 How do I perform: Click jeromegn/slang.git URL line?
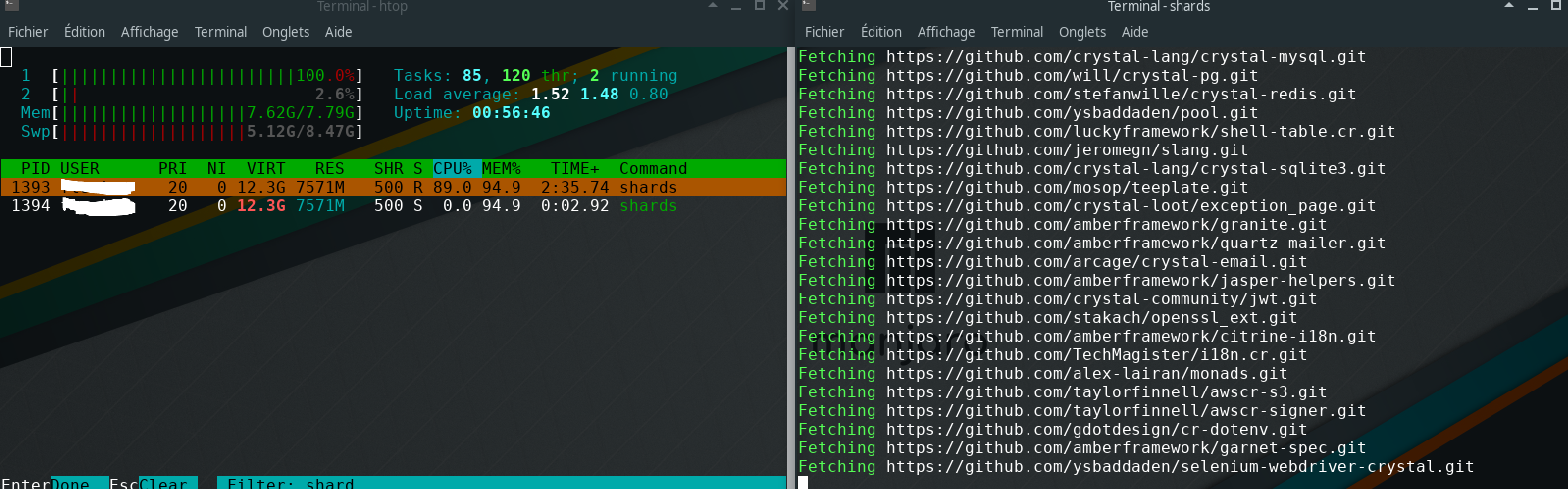(x=1067, y=150)
